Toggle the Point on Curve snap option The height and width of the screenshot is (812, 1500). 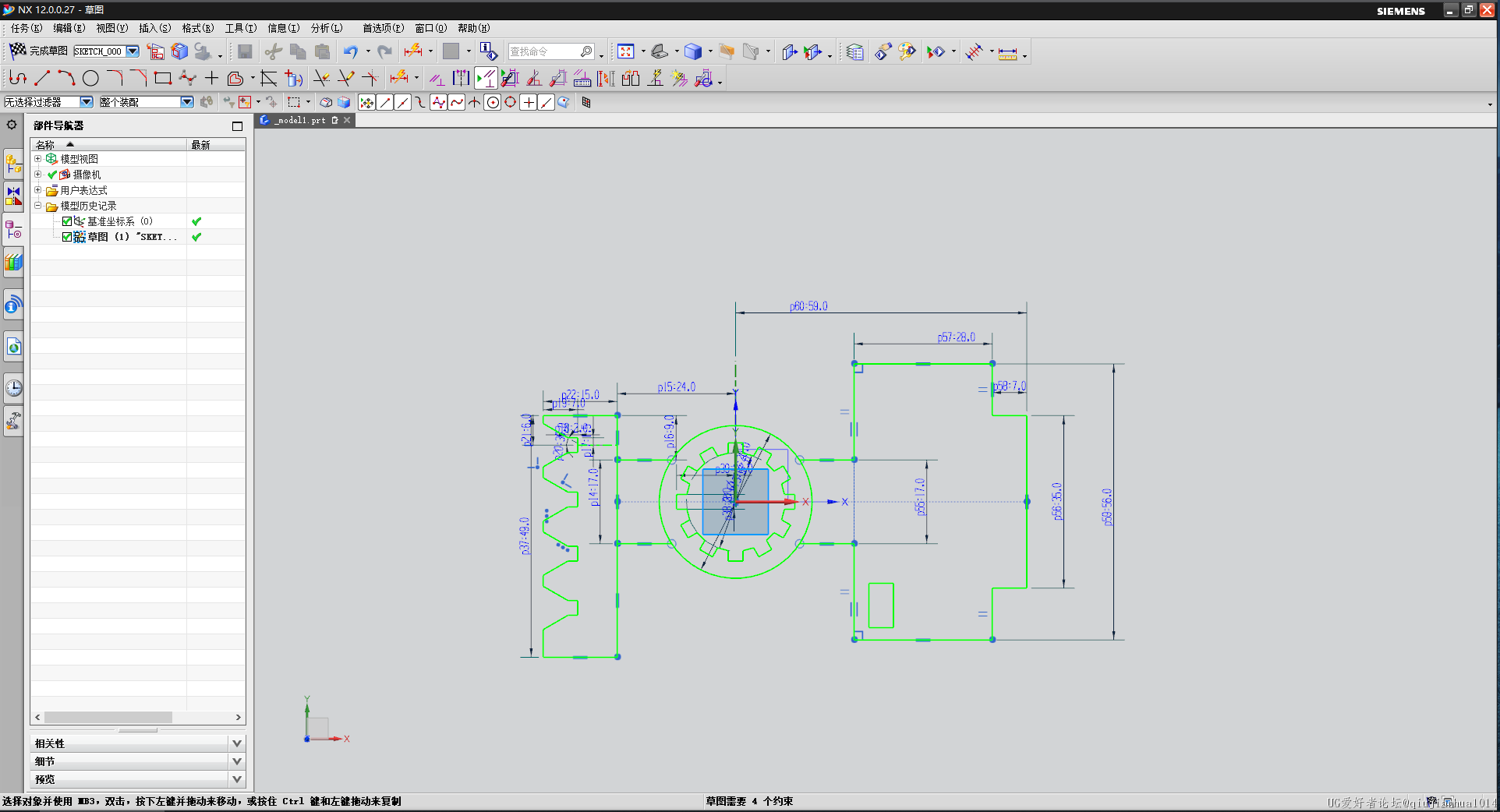coord(547,102)
